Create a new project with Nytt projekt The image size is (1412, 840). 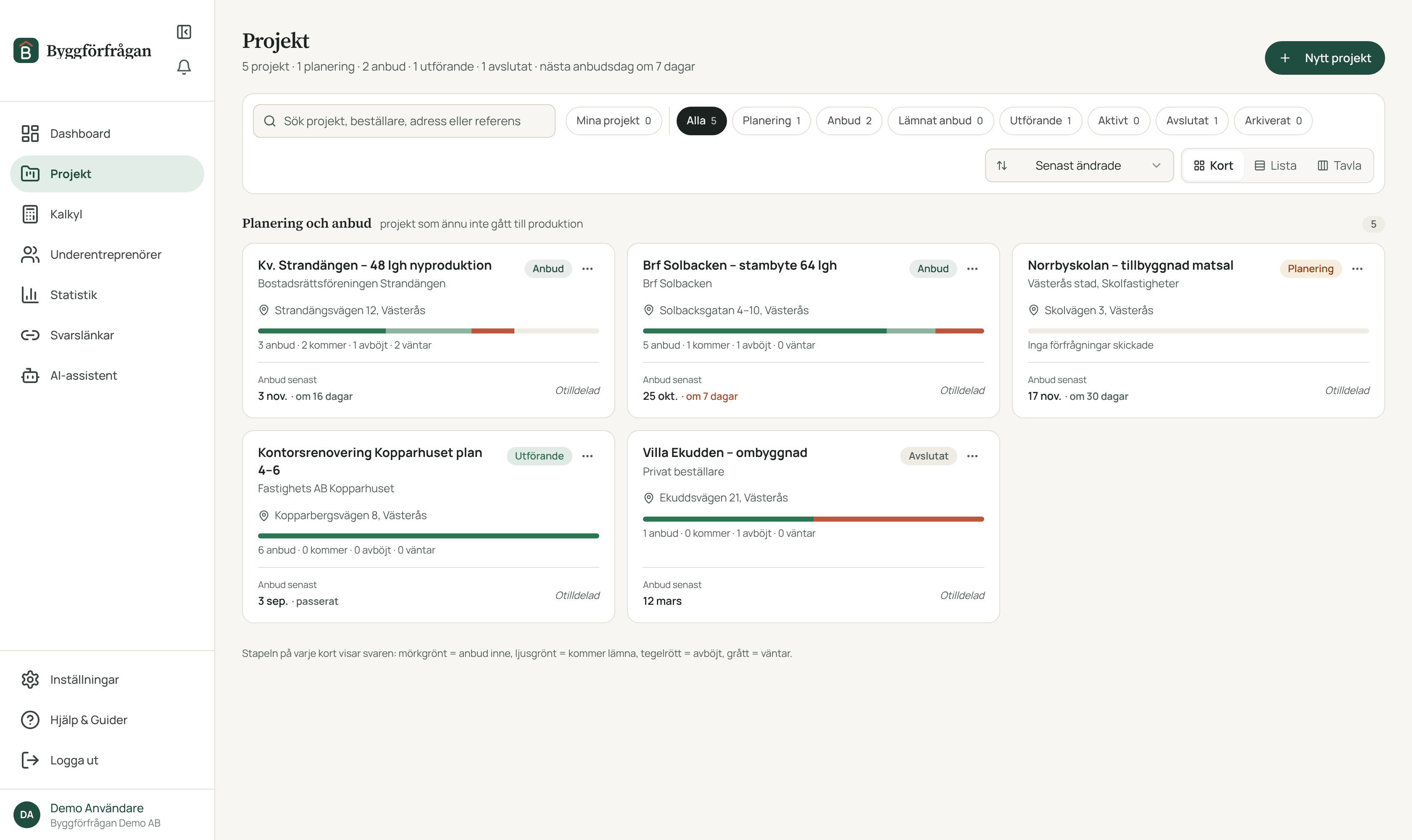tap(1324, 58)
